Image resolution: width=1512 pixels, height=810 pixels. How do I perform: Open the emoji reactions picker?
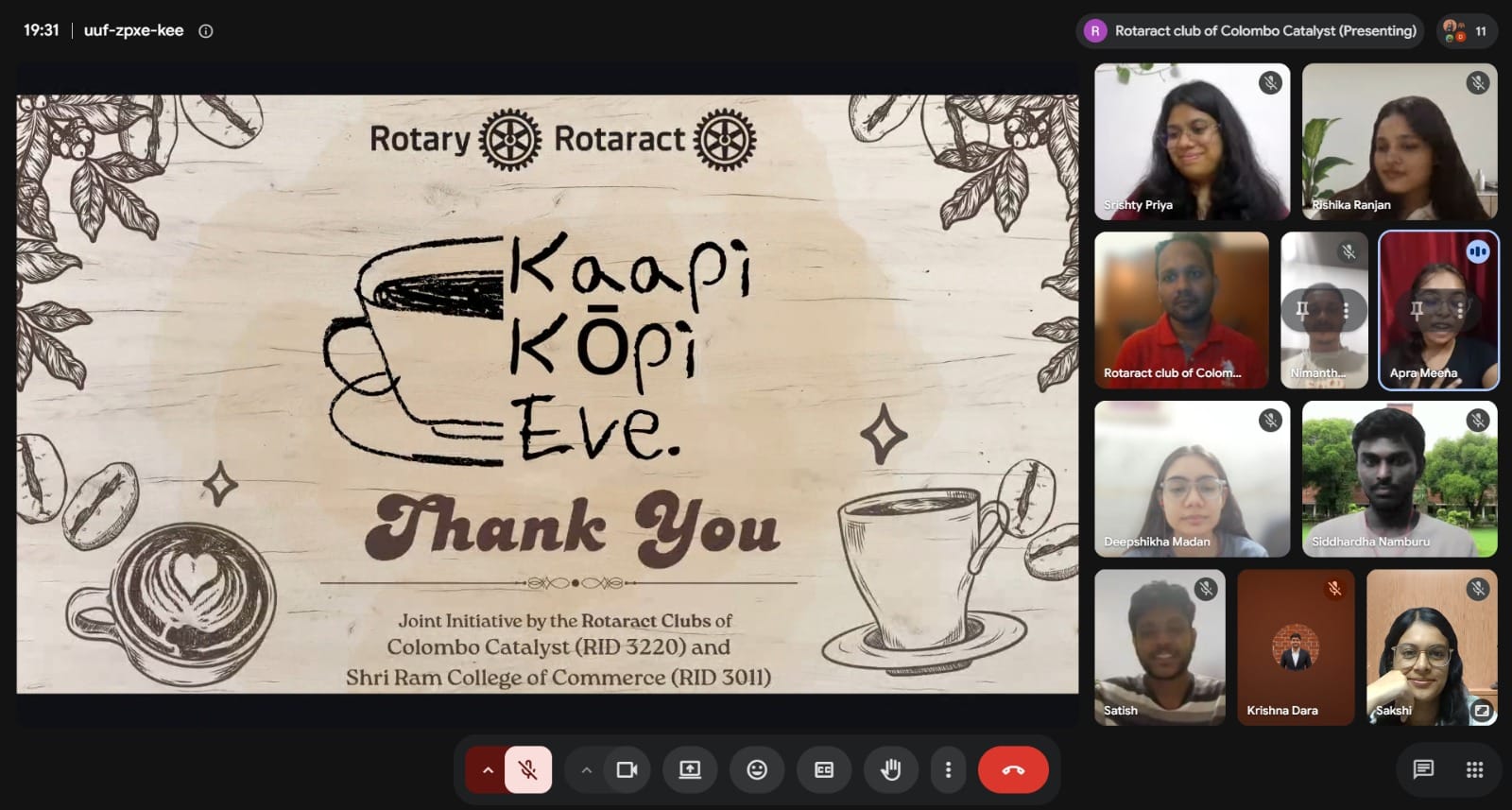click(x=757, y=770)
